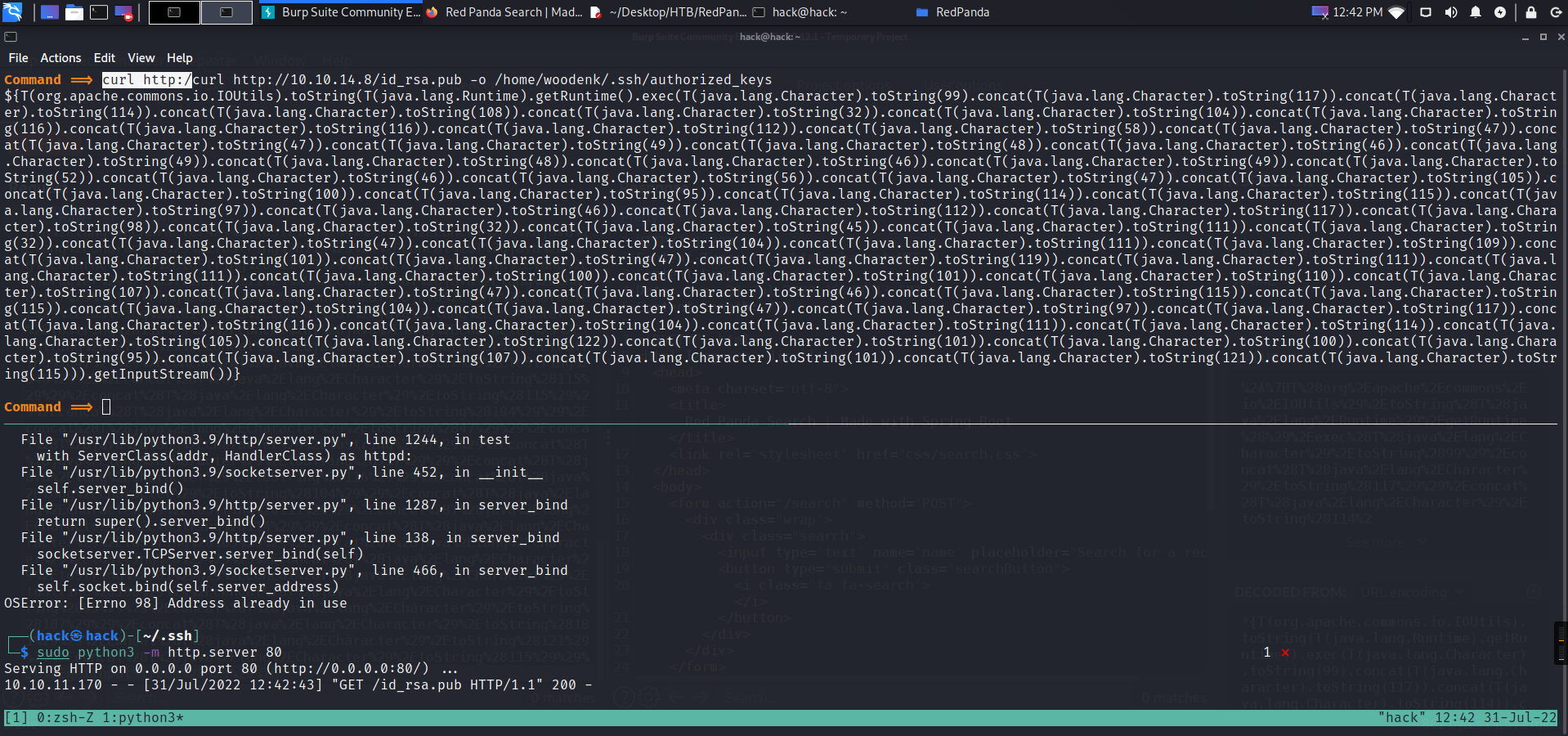Switch to the Burp Suite Community taskbar window
This screenshot has width=1568, height=736.
tap(341, 12)
